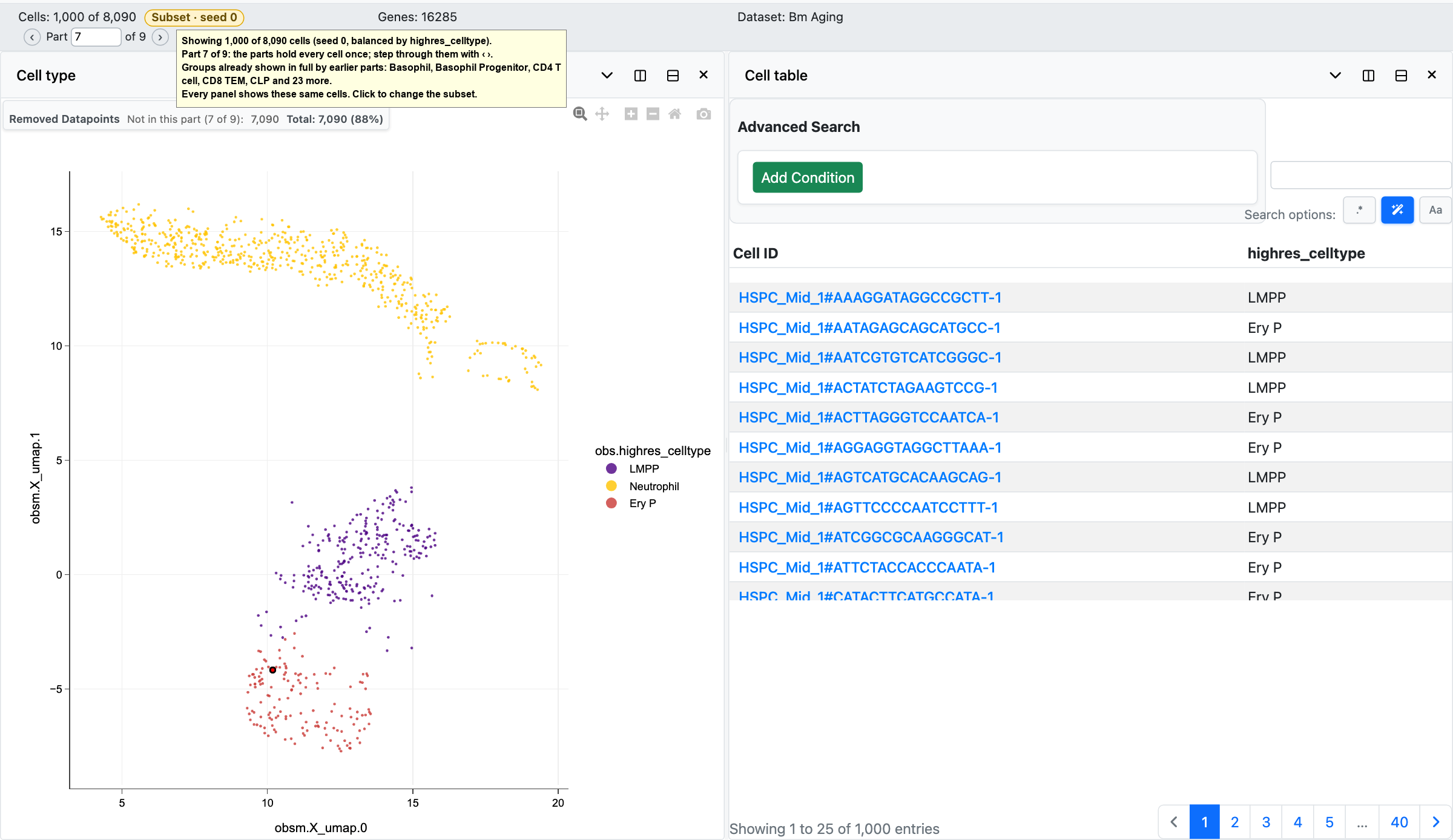Viewport: 1453px width, 840px height.
Task: Click the Part number input field
Action: (x=96, y=37)
